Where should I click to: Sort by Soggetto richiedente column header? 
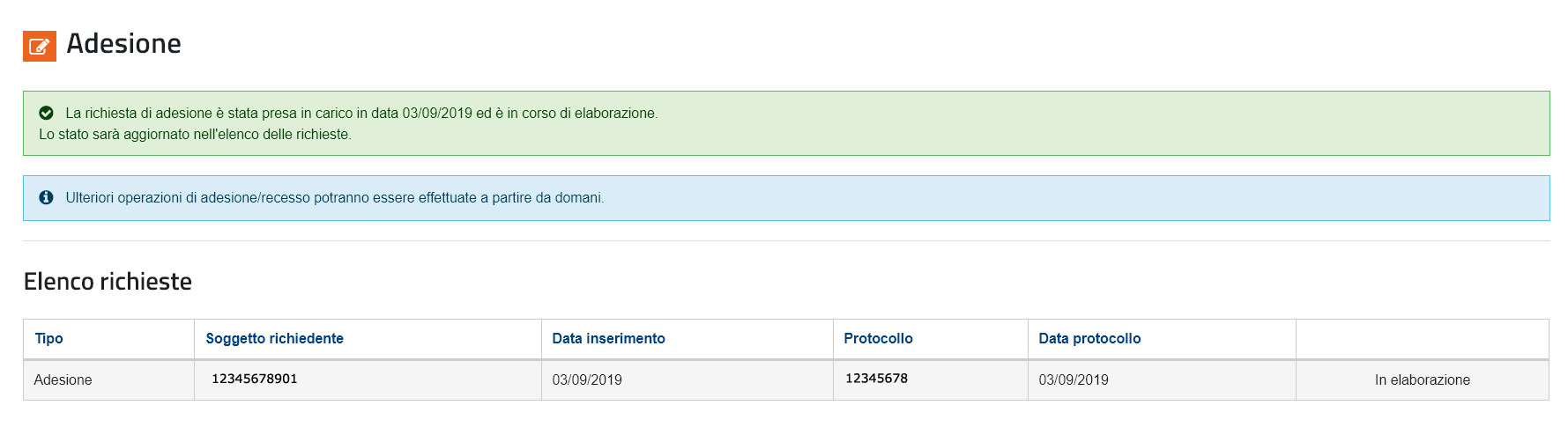[275, 338]
